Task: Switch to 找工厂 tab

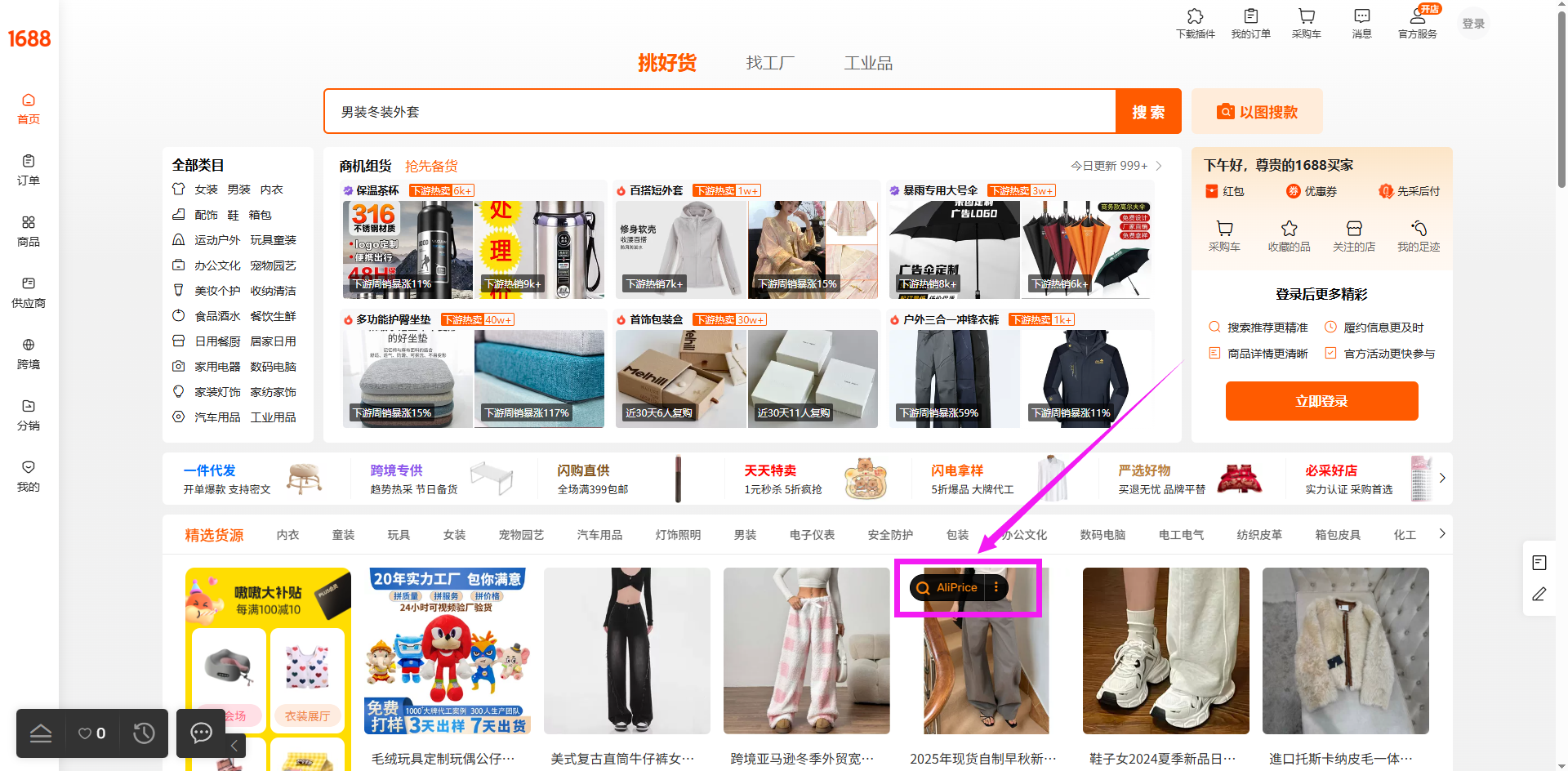Action: click(769, 63)
